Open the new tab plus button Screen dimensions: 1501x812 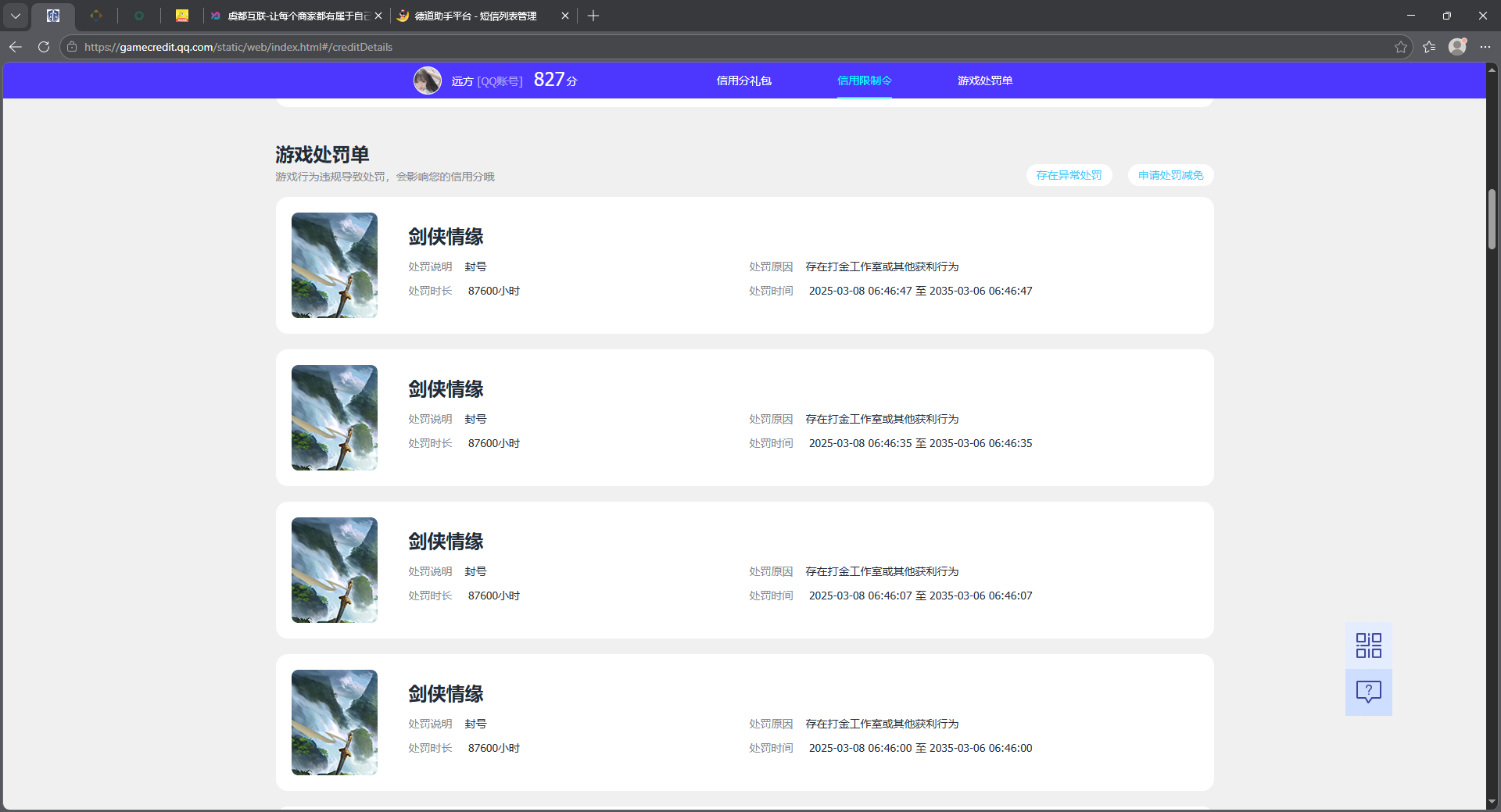click(593, 16)
